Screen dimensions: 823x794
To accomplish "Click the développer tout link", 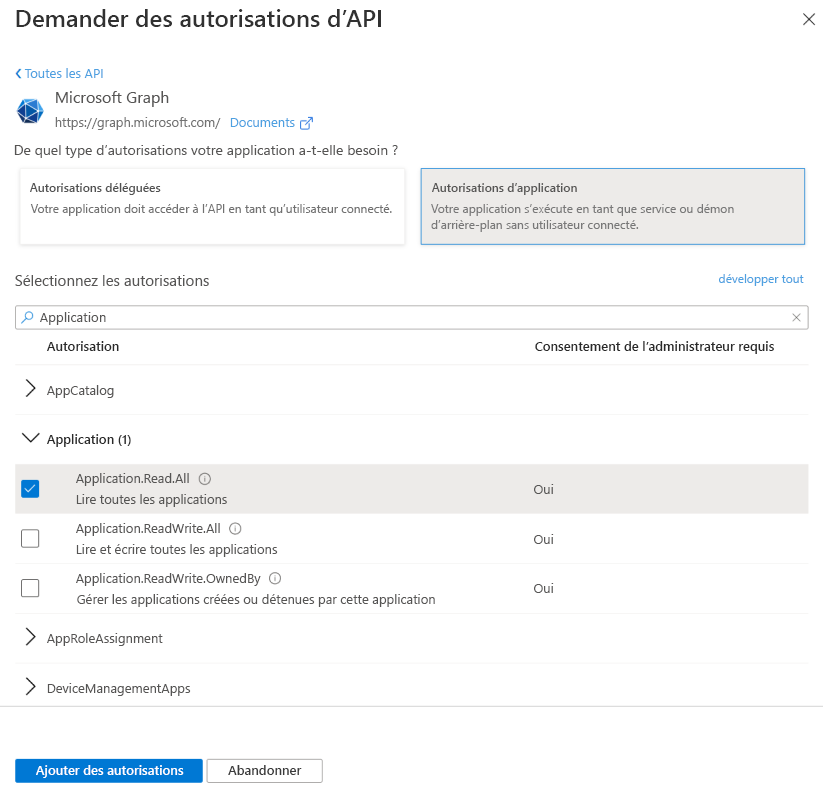I will tap(760, 279).
